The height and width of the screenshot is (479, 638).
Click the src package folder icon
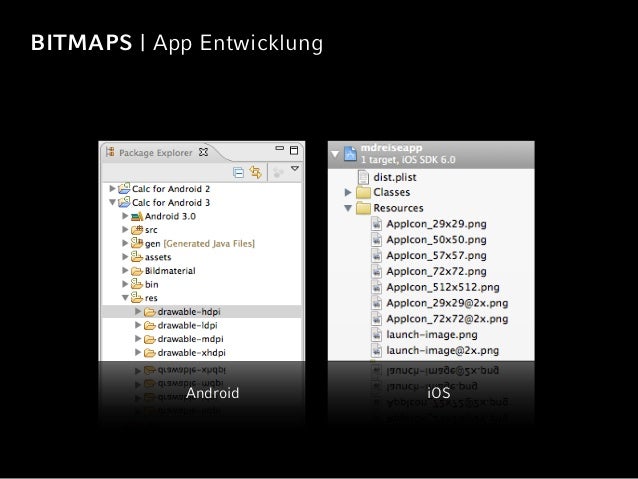click(137, 230)
